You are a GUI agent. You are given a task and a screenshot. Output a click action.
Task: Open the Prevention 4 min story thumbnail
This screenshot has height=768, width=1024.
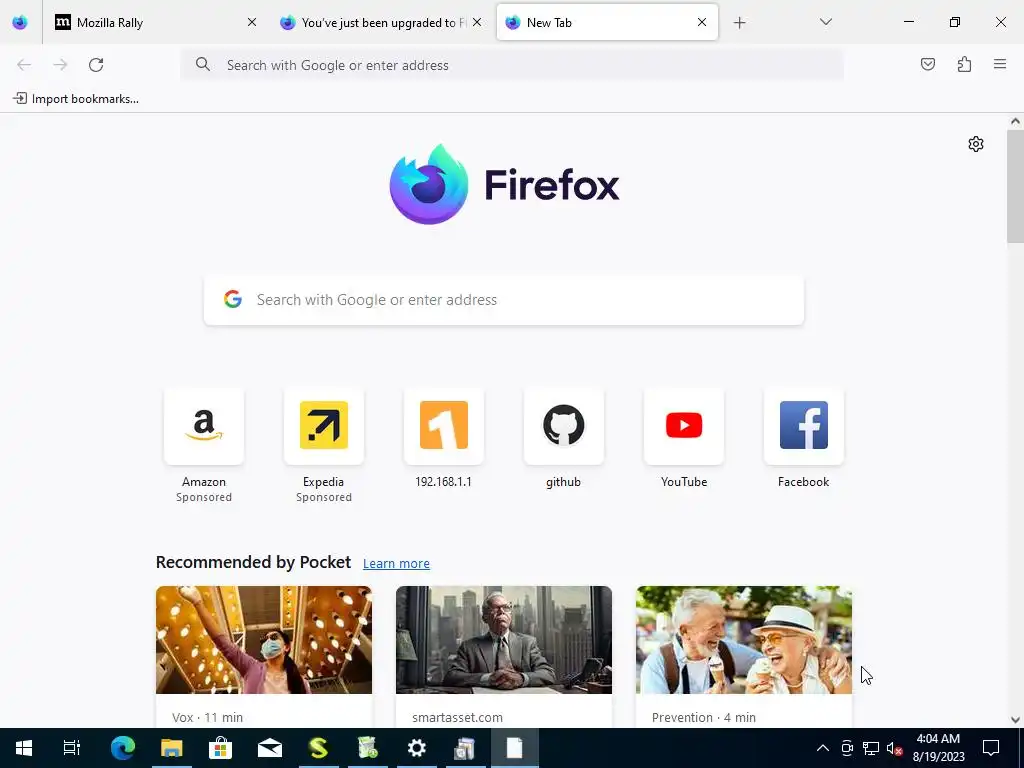click(744, 640)
